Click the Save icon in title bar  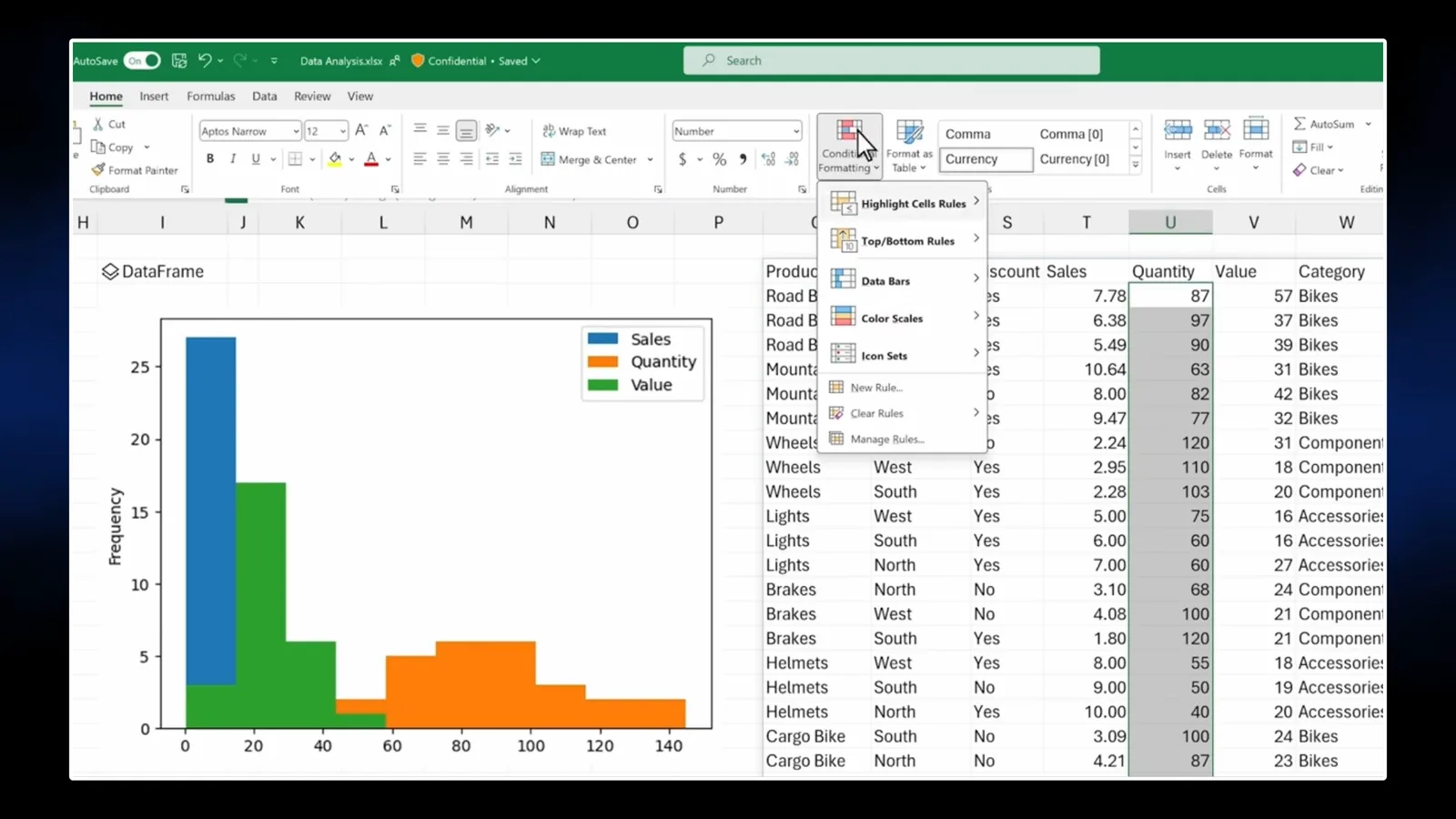click(x=179, y=61)
